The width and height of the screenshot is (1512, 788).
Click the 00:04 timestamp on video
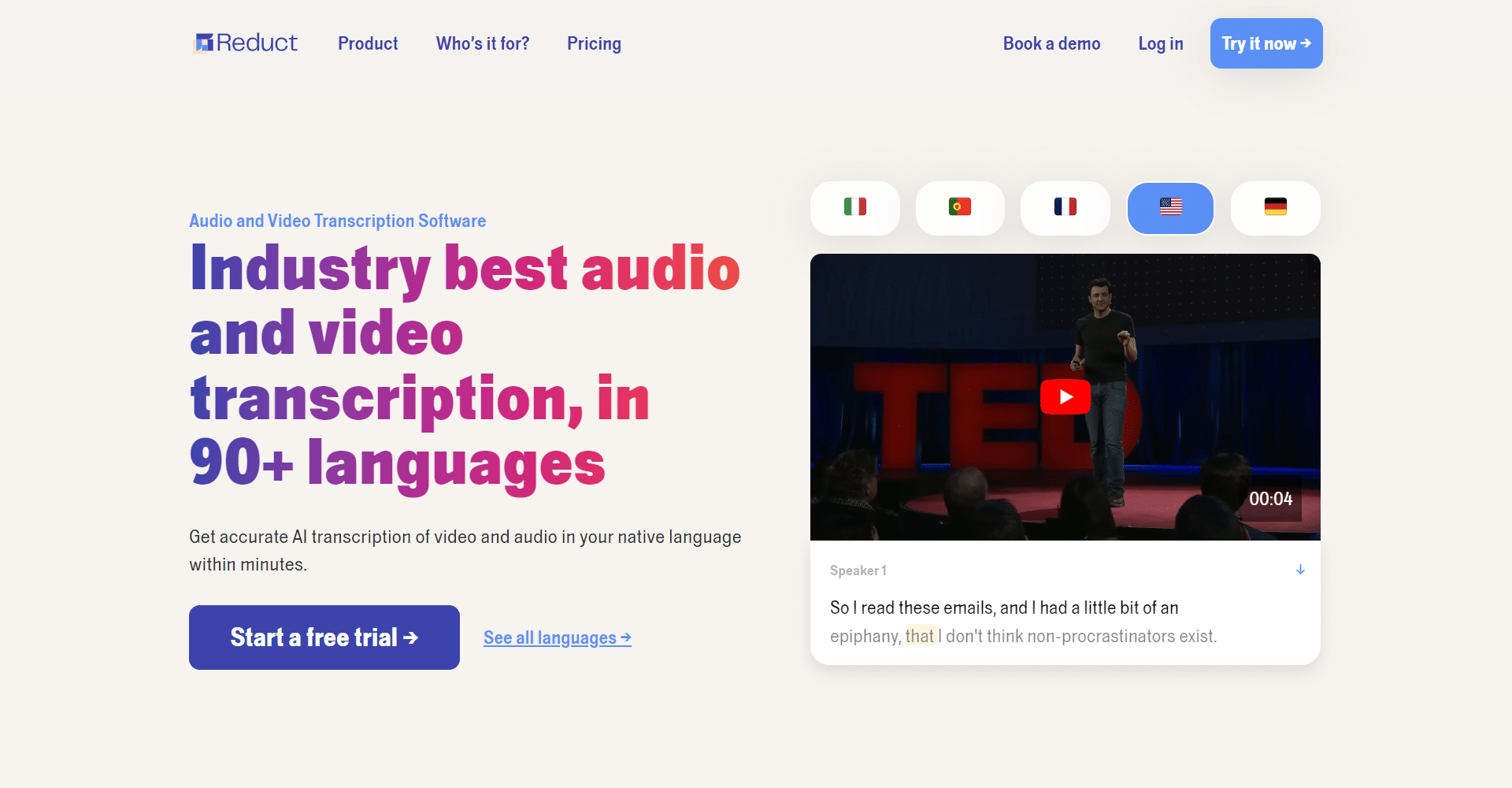tap(1270, 499)
